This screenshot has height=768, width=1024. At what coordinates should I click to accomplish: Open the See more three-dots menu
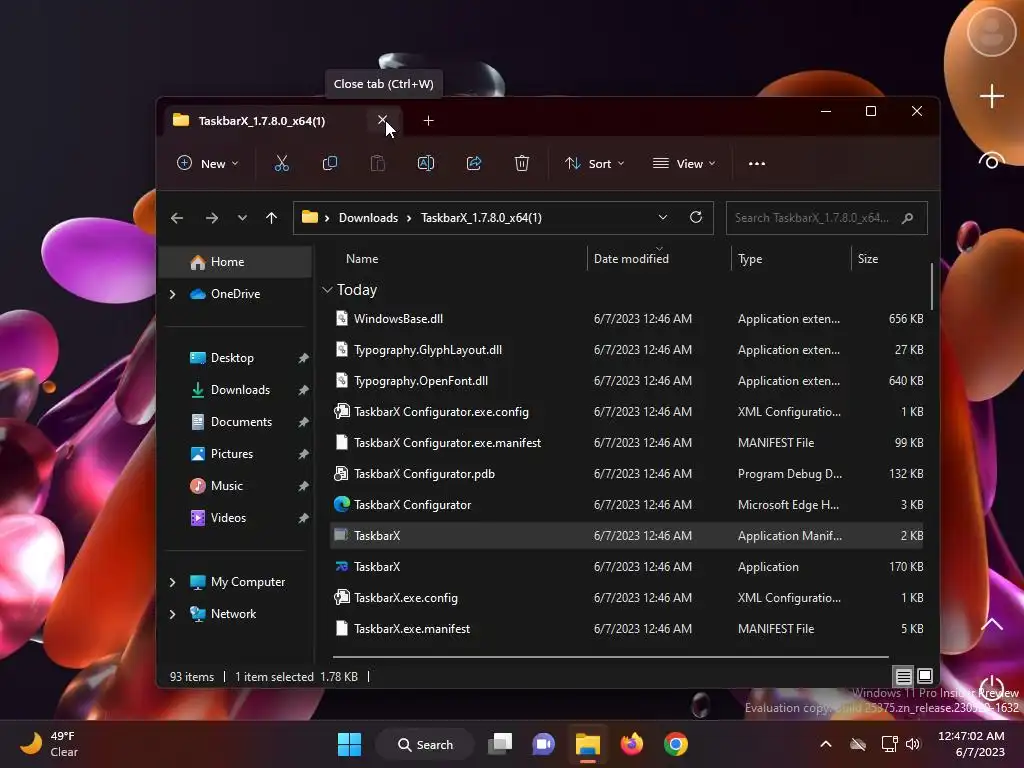[x=757, y=164]
